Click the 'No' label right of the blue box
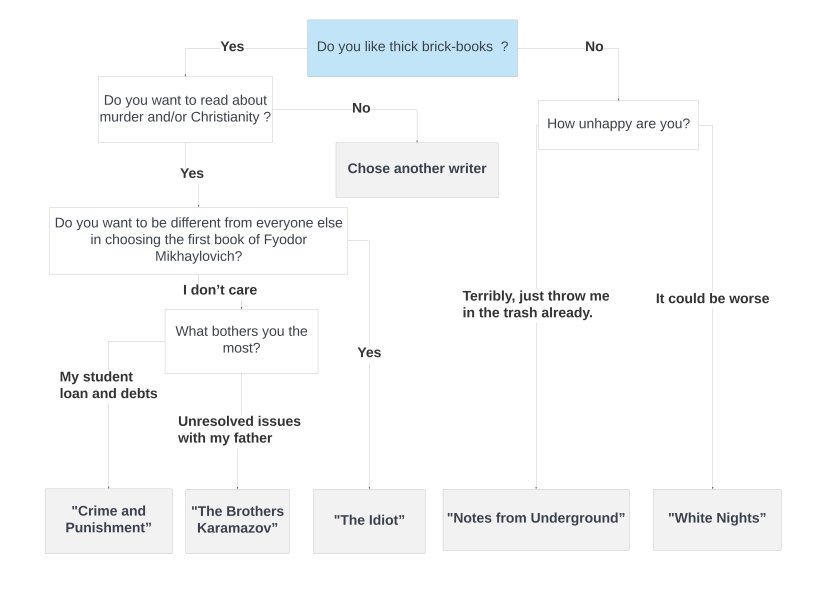The width and height of the screenshot is (817, 600). click(594, 46)
